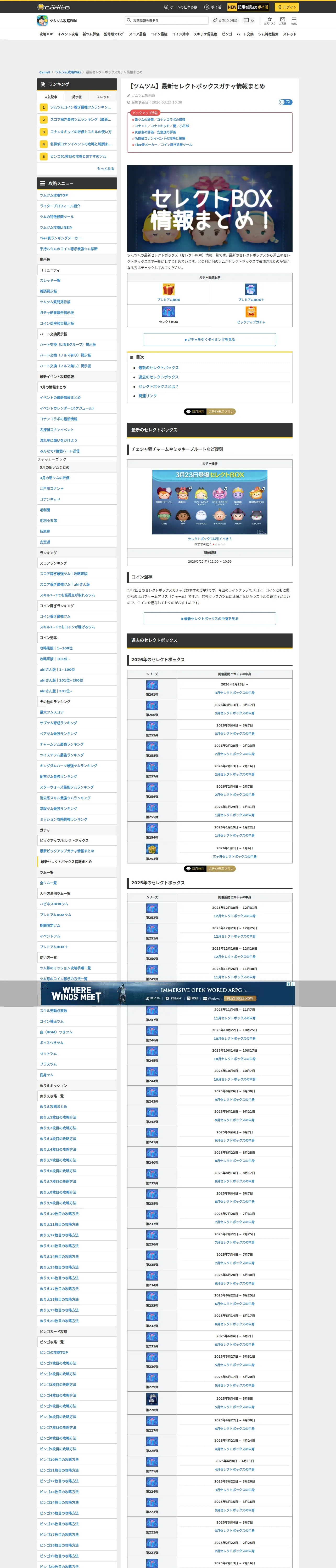Image resolution: width=336 pixels, height=1568 pixels.
Task: Jump to 最新のセレクトボックス in table of contents
Action: pos(159,368)
